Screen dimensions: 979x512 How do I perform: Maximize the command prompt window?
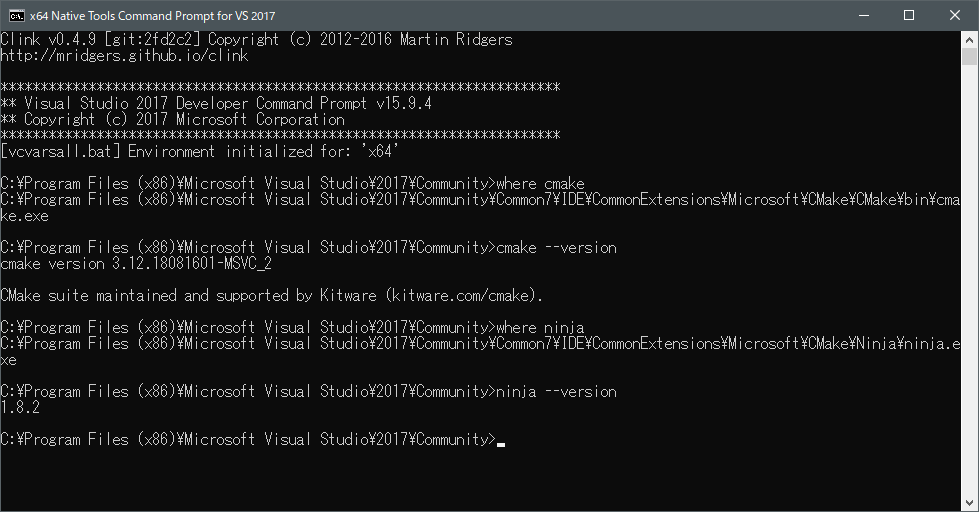tap(909, 16)
